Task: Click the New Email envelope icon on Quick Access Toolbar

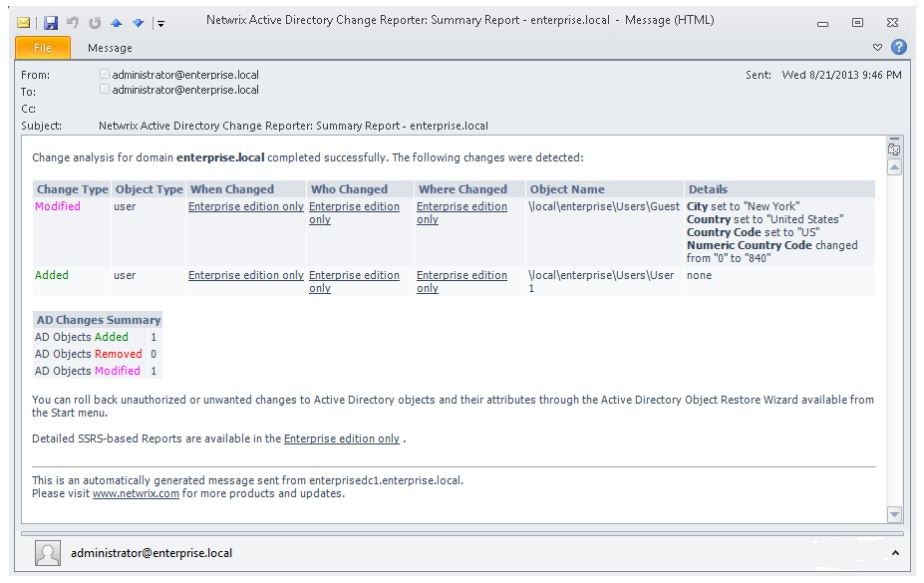Action: coord(23,23)
